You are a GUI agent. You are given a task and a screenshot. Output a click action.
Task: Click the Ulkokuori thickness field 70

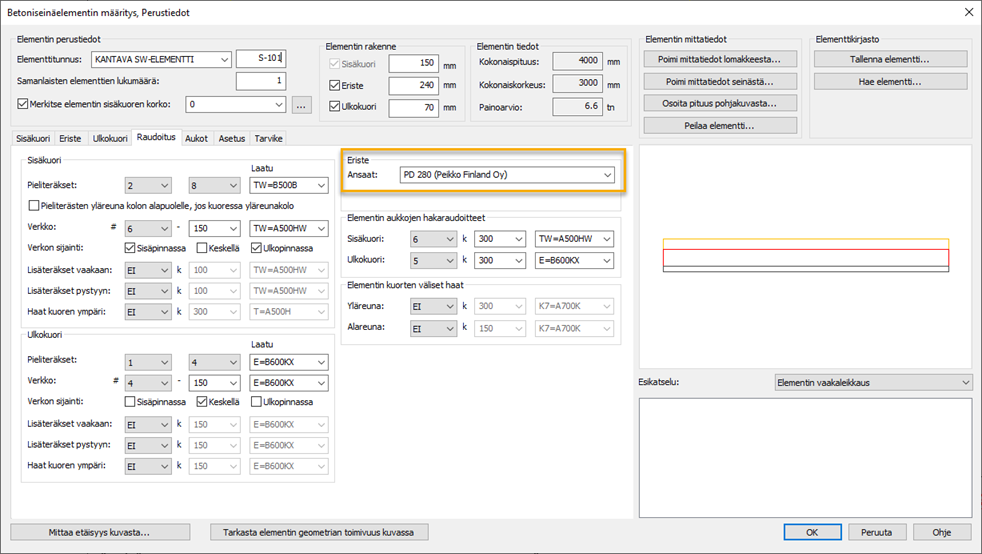pos(413,108)
